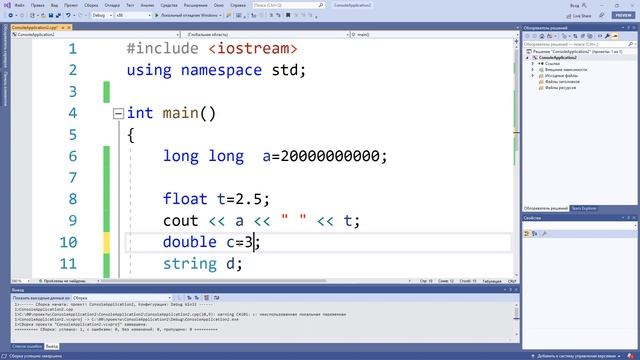Click the Save All icon
This screenshot has width=640, height=360.
click(x=58, y=16)
